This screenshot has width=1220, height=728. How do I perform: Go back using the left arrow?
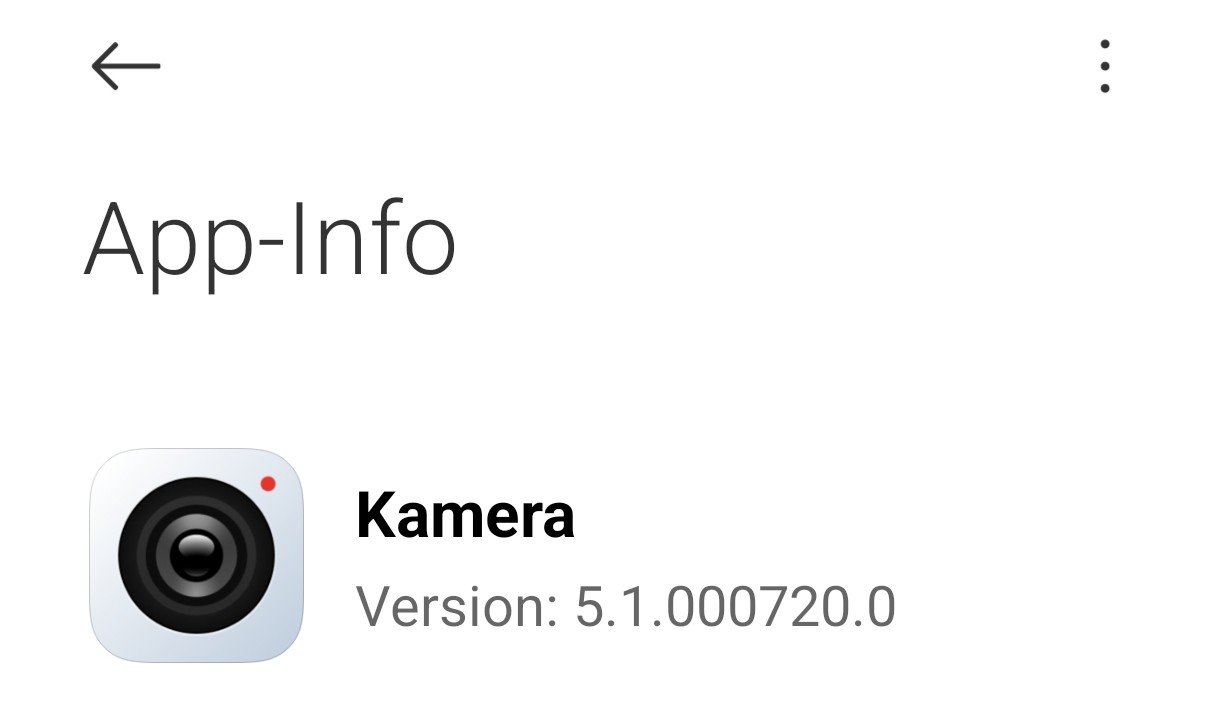126,66
